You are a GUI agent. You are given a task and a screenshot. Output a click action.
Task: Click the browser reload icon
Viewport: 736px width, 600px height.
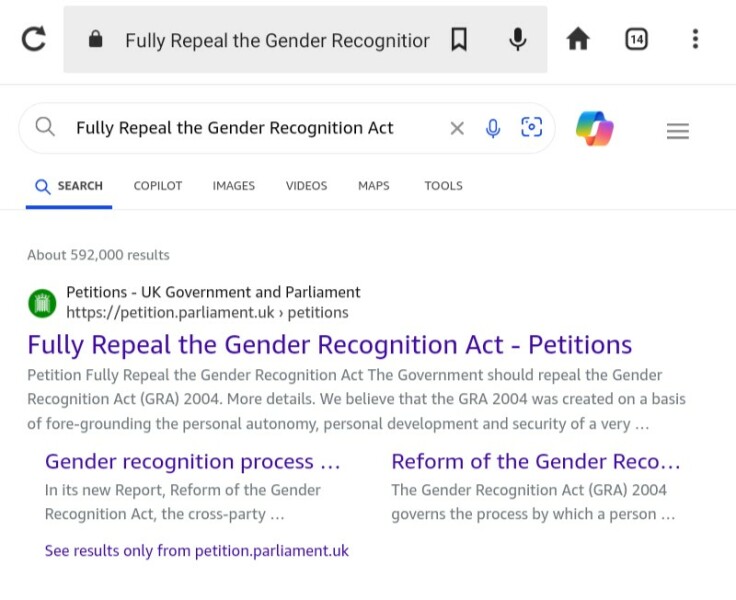[34, 39]
